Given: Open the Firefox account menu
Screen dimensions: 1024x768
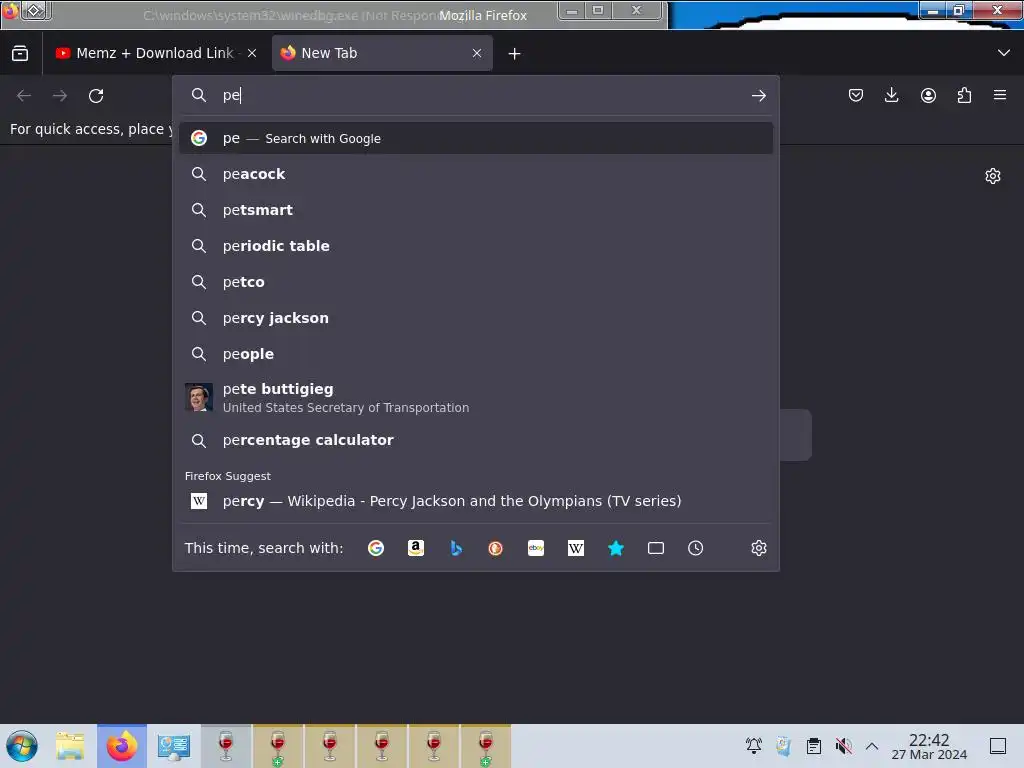Looking at the screenshot, I should (x=928, y=95).
